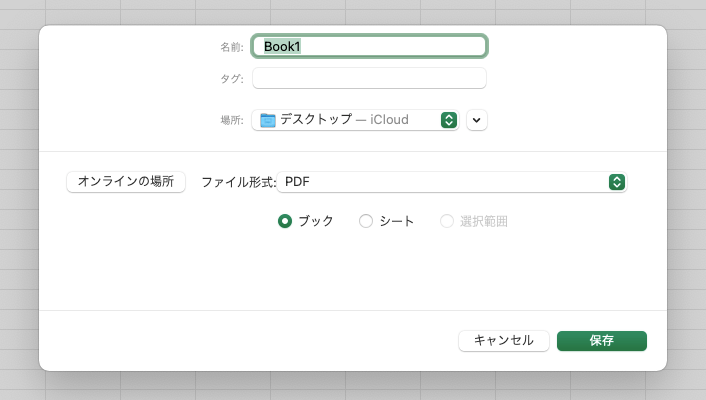Click the PDF text in format selector
This screenshot has width=706, height=400.
297,182
